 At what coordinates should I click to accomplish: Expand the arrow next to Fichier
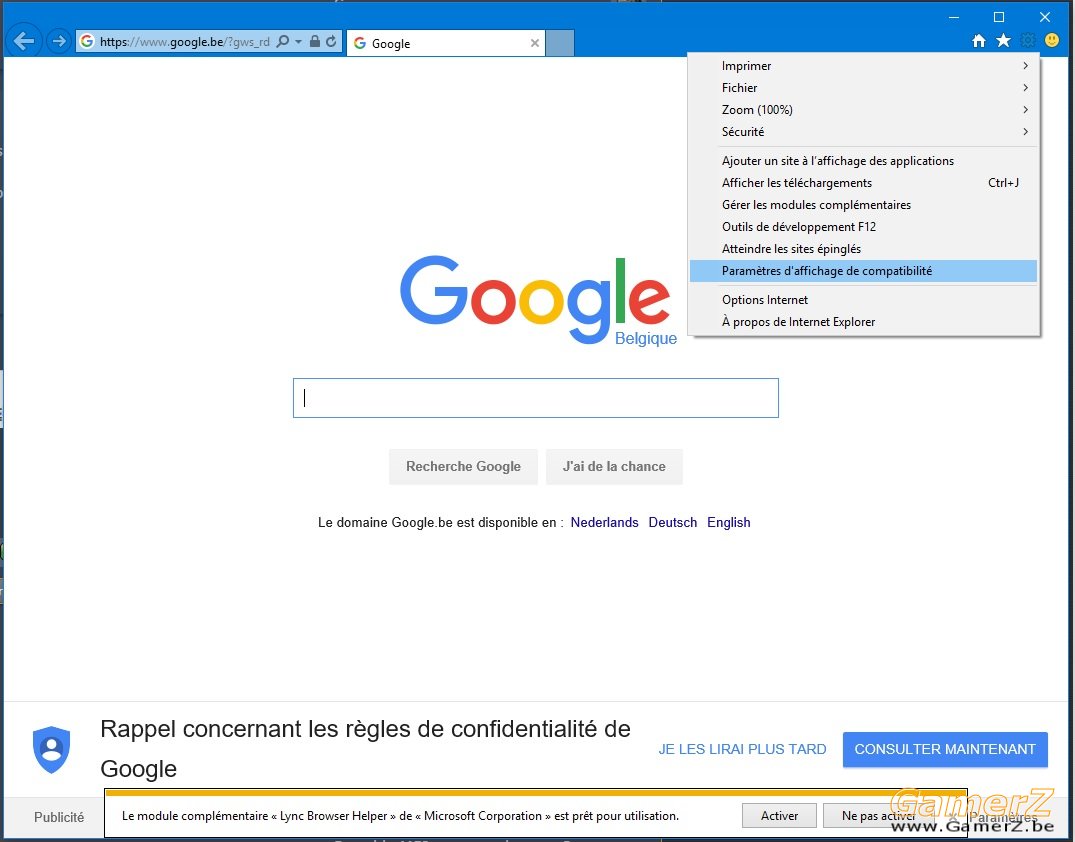tap(1026, 88)
